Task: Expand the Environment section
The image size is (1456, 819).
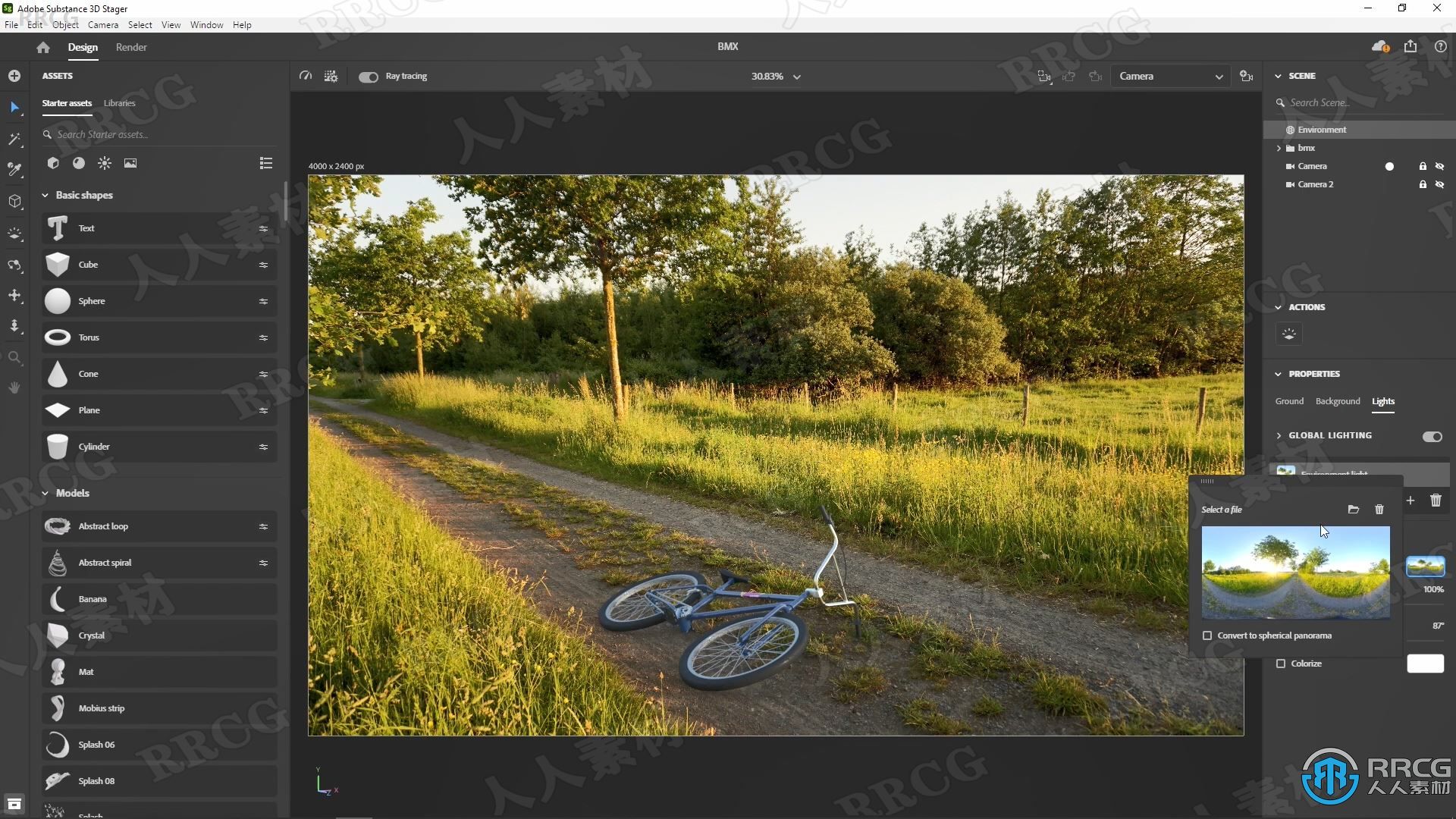Action: tap(1322, 129)
